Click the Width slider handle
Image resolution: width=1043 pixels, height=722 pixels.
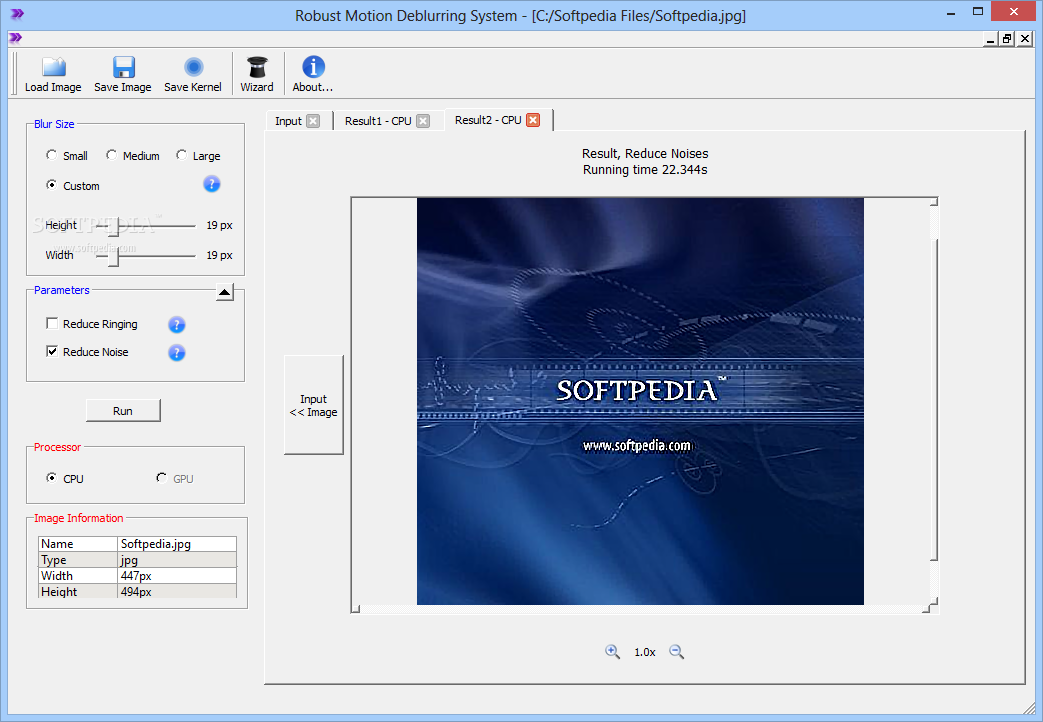114,256
